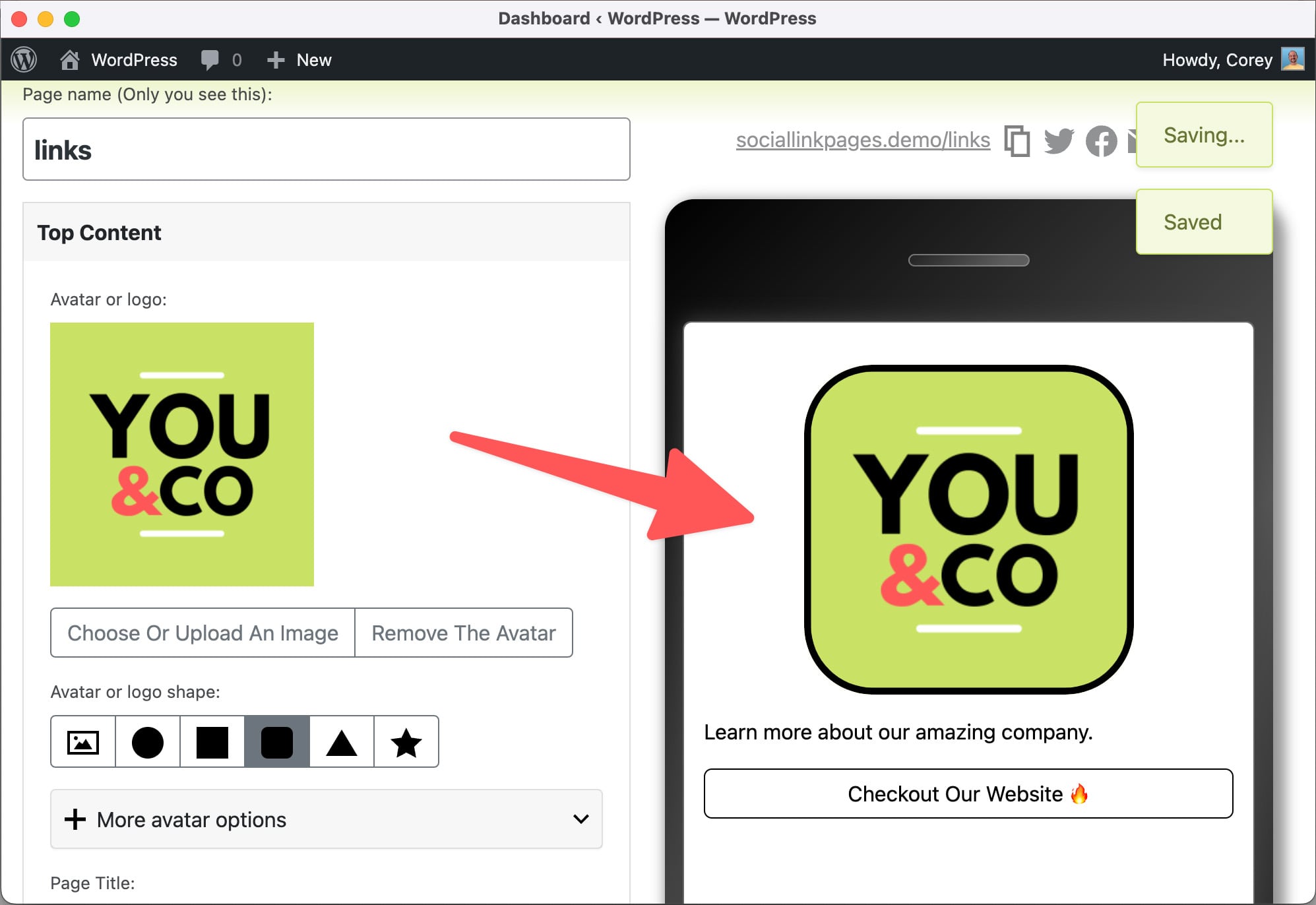Edit the Page name field containing links
The width and height of the screenshot is (1316, 905).
tap(327, 149)
